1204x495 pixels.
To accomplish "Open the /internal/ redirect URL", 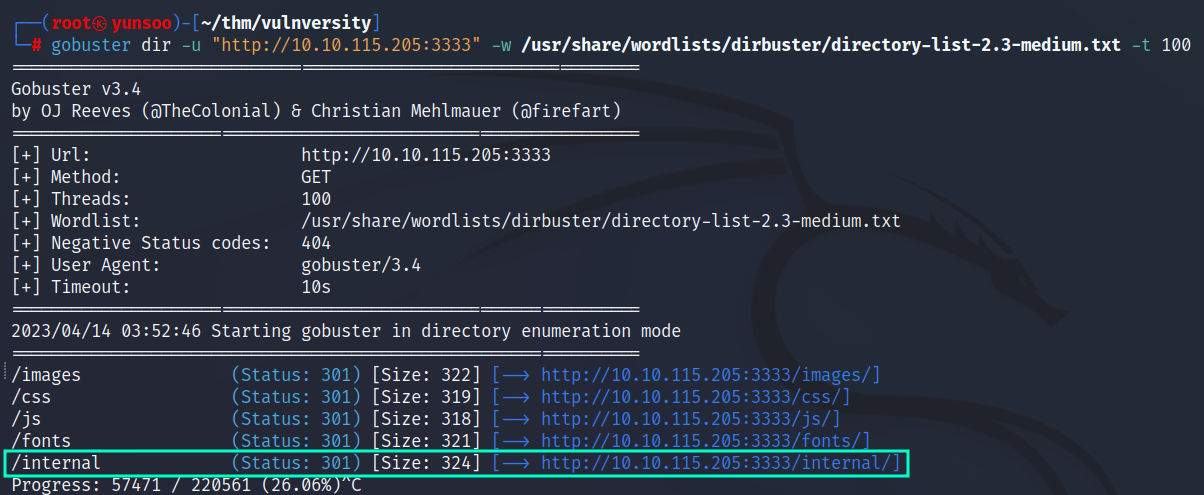I will point(716,463).
